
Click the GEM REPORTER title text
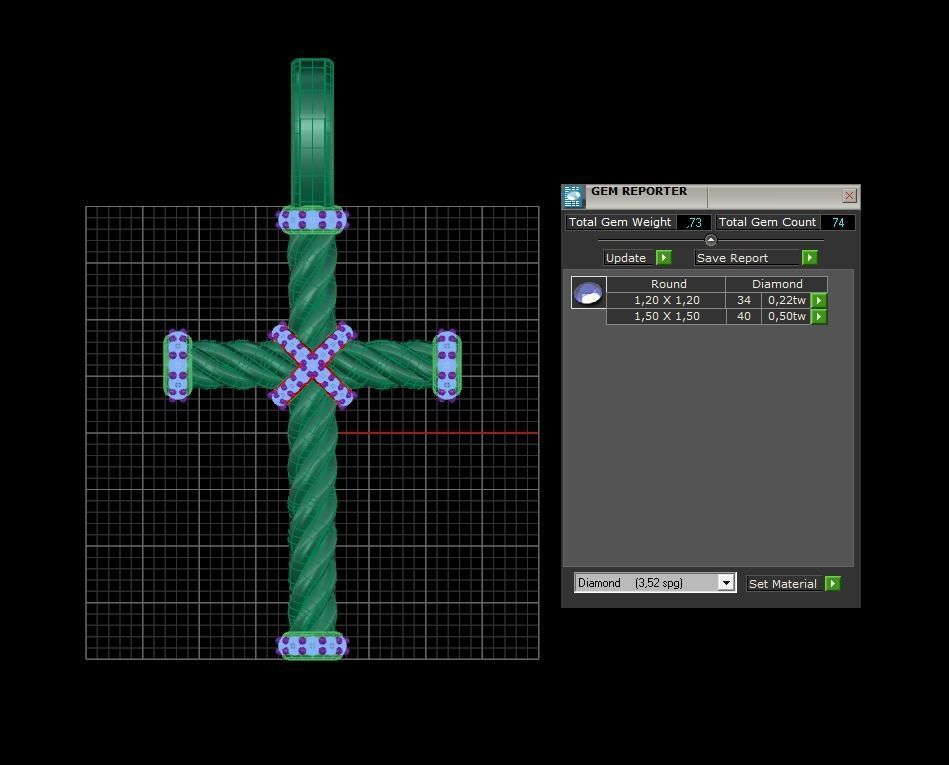coord(639,191)
